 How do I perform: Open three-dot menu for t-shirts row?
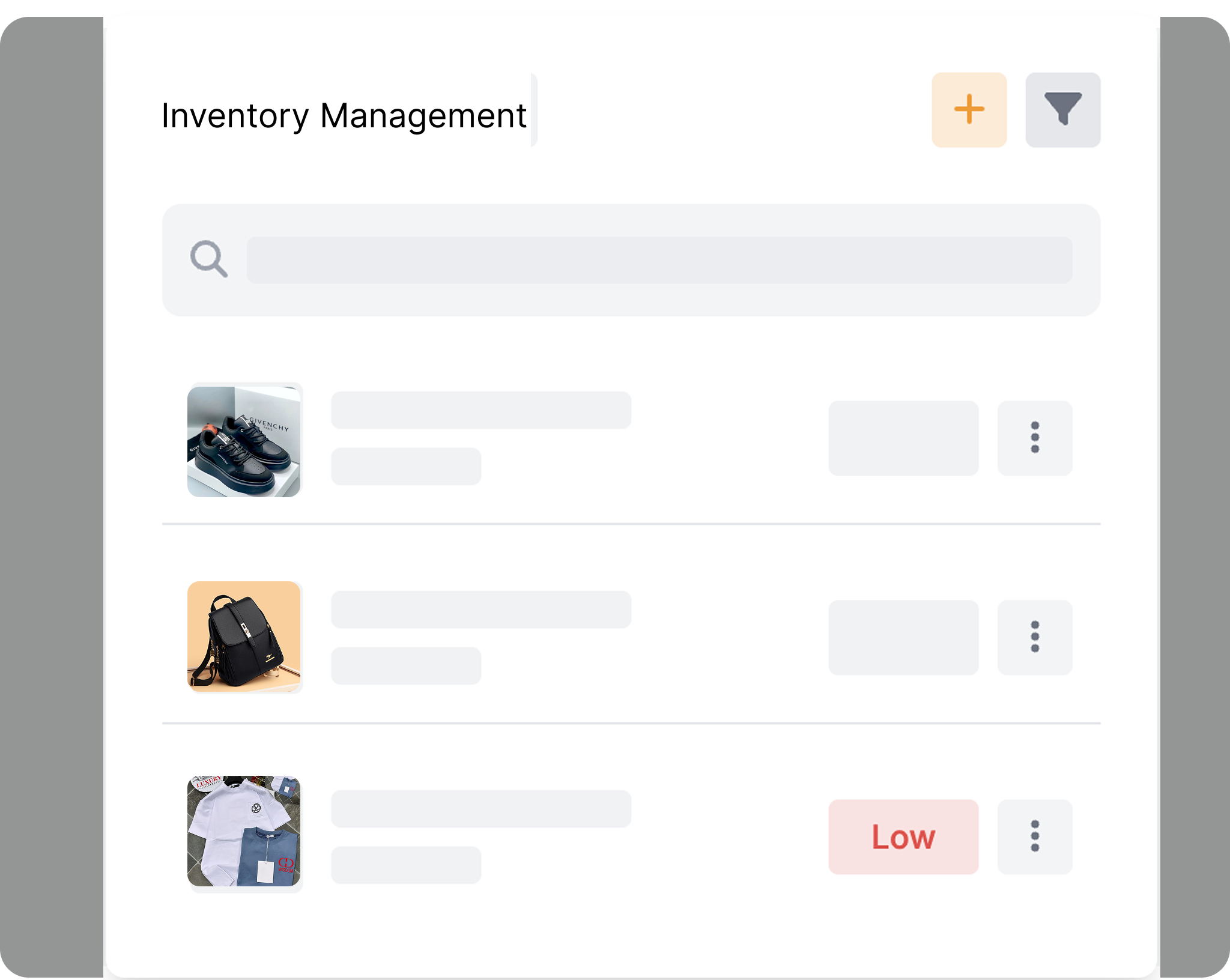1034,836
